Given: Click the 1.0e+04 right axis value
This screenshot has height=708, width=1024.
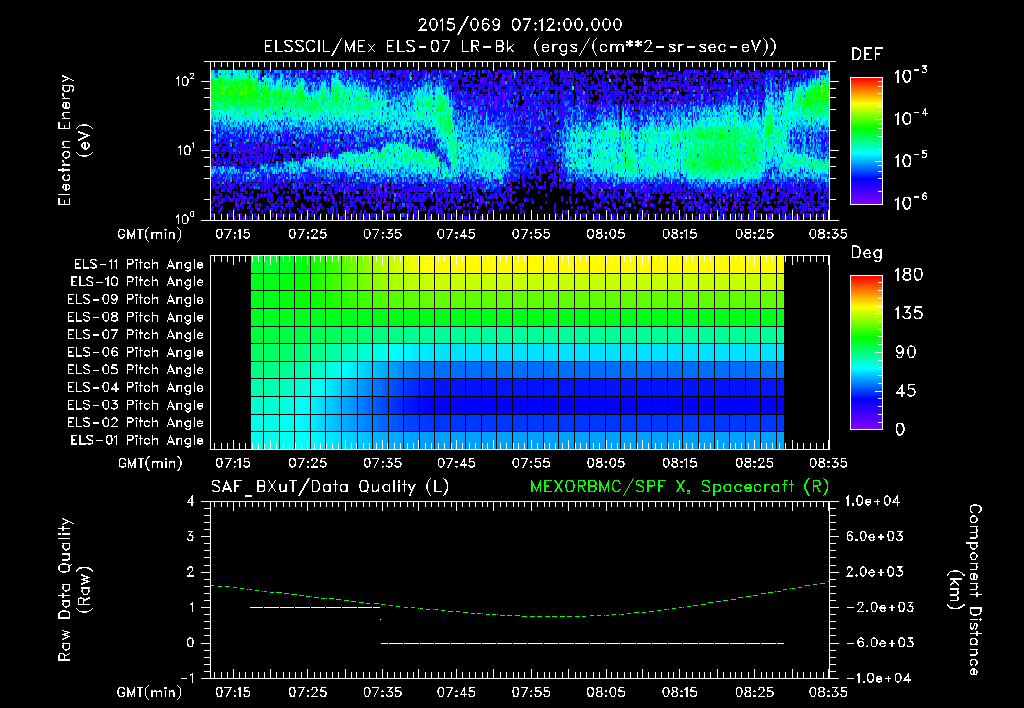Looking at the screenshot, I should 872,501.
